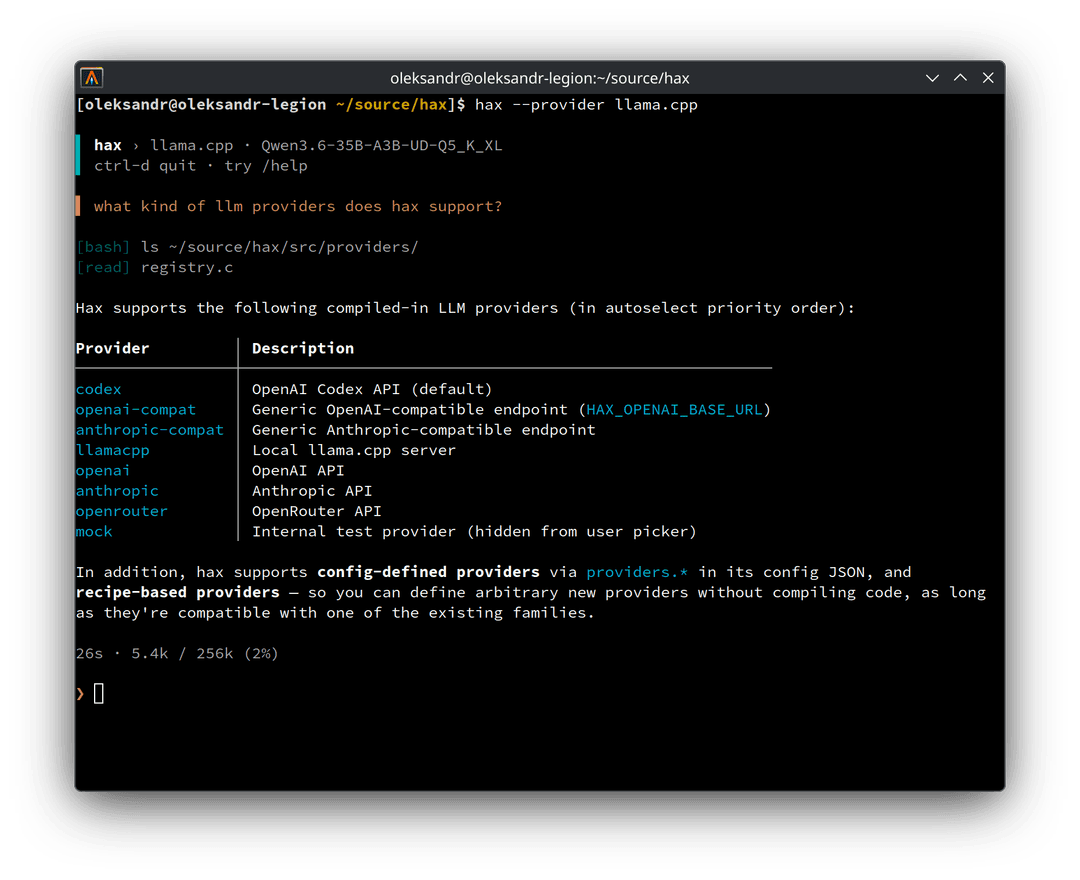Select the 'codex' provider name
The width and height of the screenshot is (1080, 880).
(x=98, y=389)
